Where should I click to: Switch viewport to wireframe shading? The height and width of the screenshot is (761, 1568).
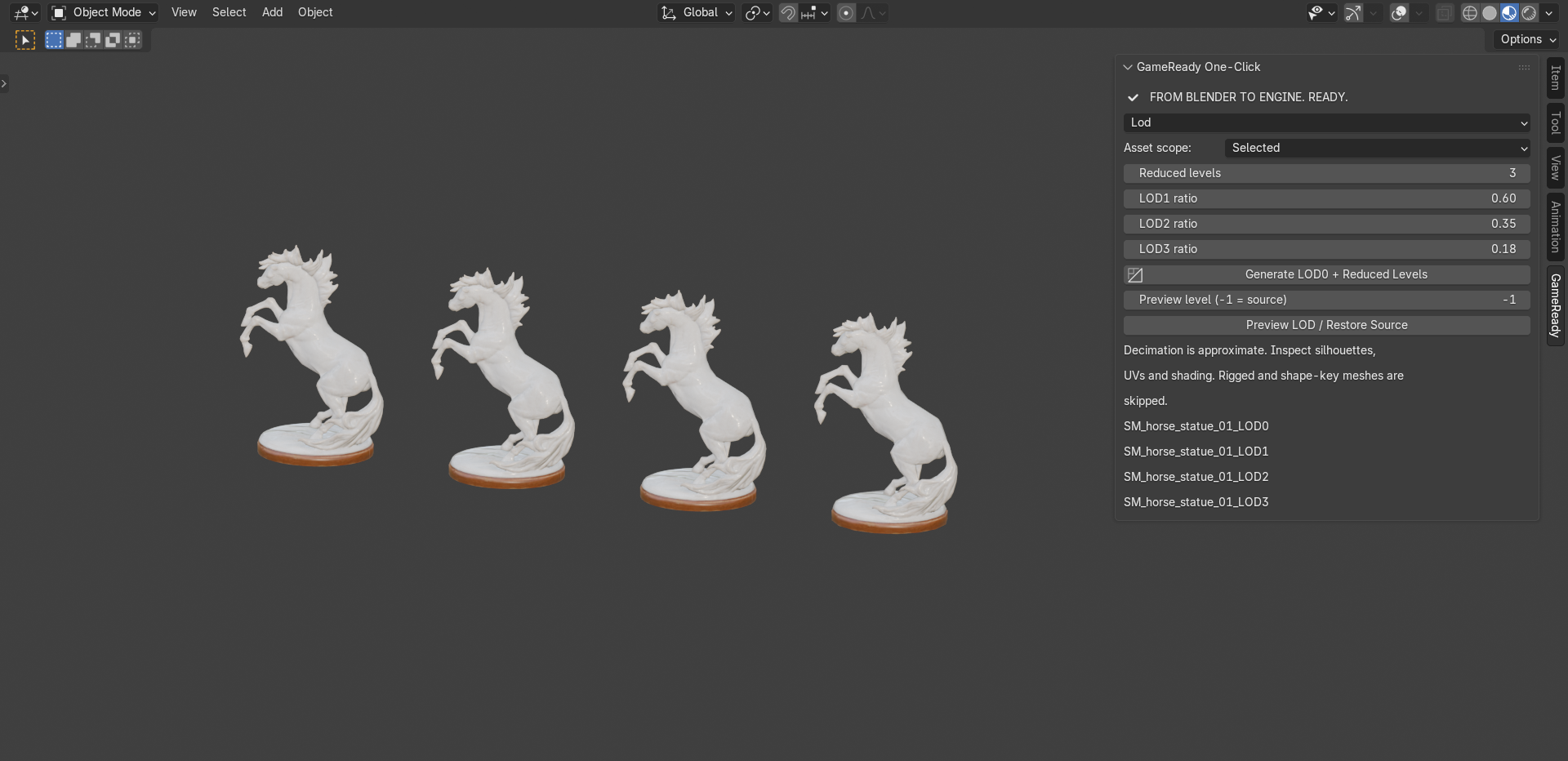(x=1469, y=13)
